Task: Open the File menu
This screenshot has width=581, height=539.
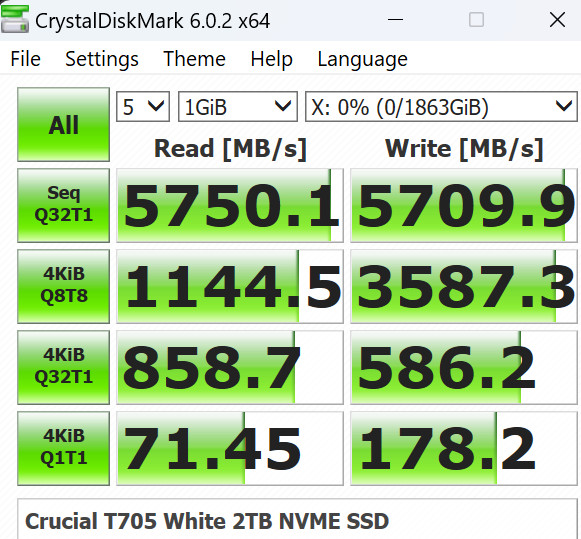Action: point(25,59)
